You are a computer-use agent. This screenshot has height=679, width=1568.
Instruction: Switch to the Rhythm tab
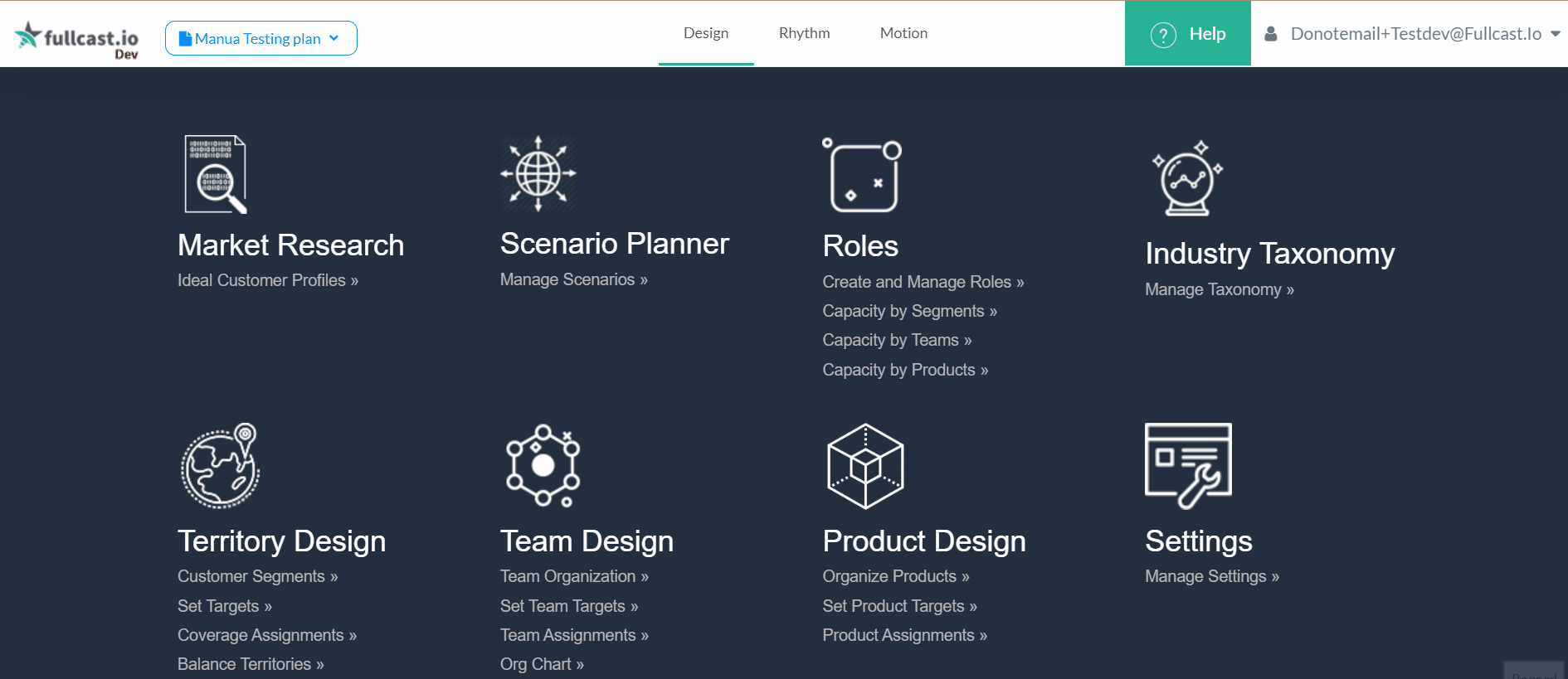[x=804, y=33]
